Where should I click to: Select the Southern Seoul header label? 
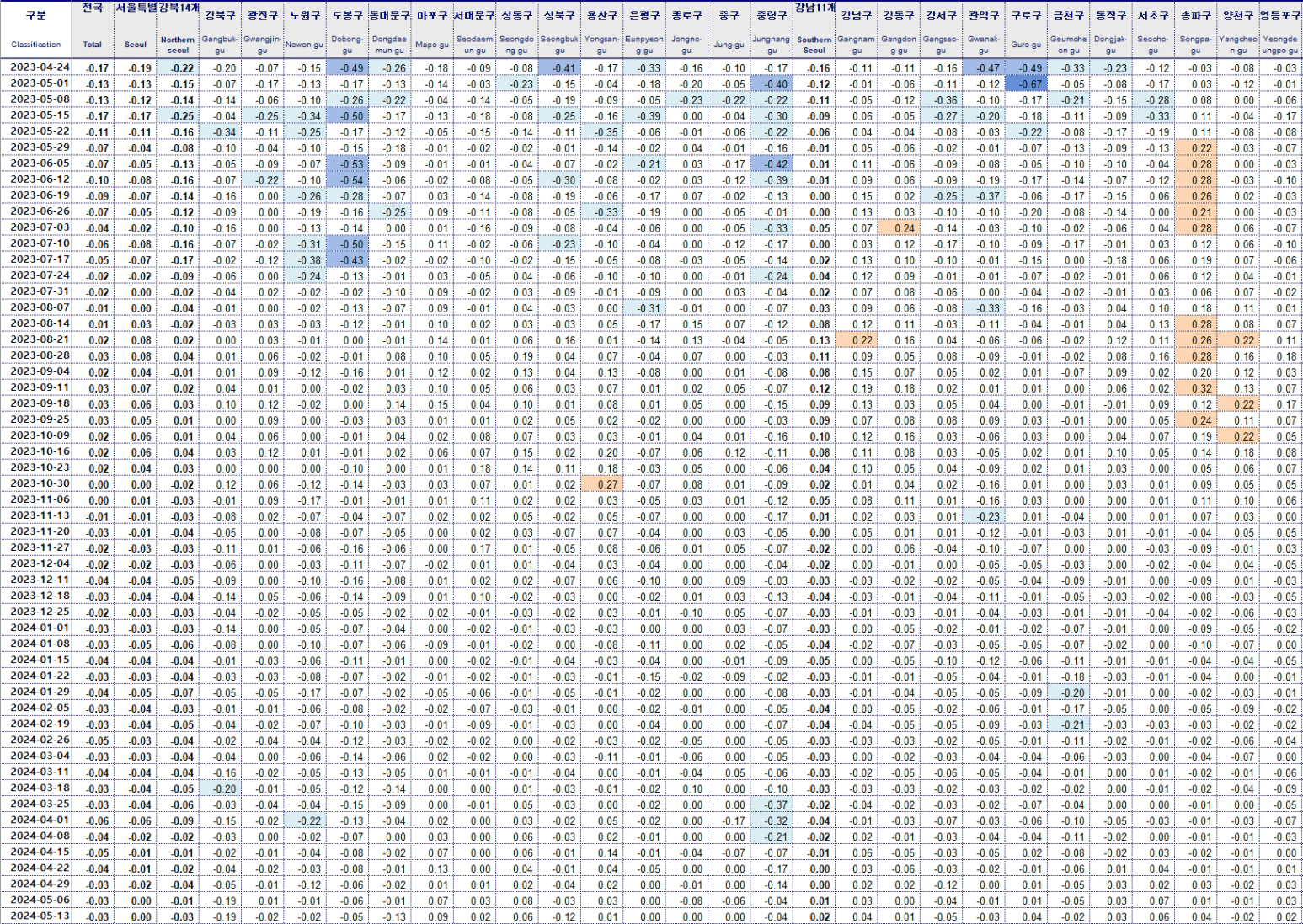[x=814, y=45]
